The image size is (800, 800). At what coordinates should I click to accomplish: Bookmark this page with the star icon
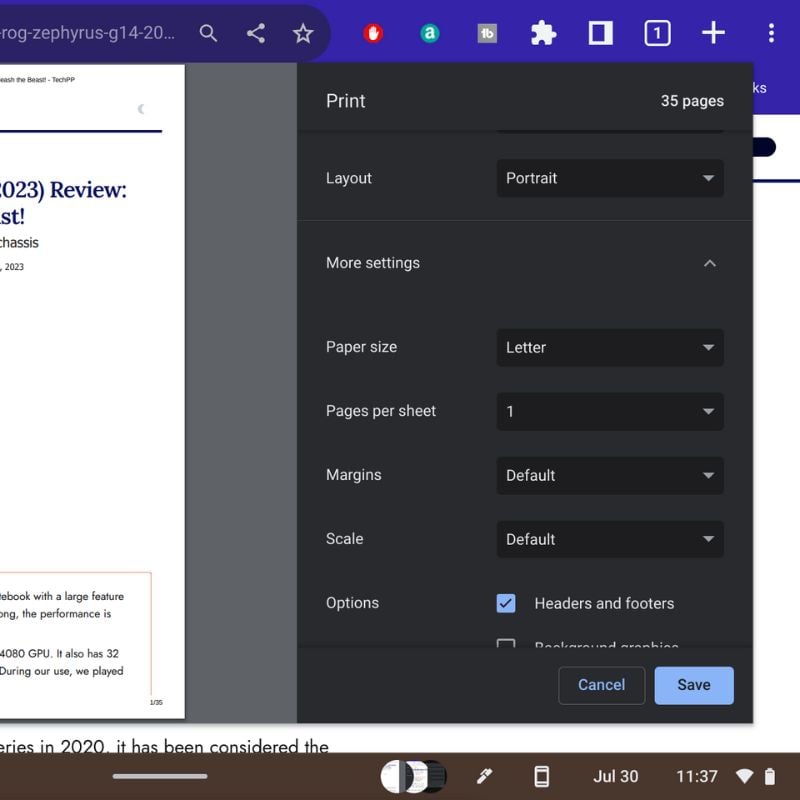(x=302, y=32)
